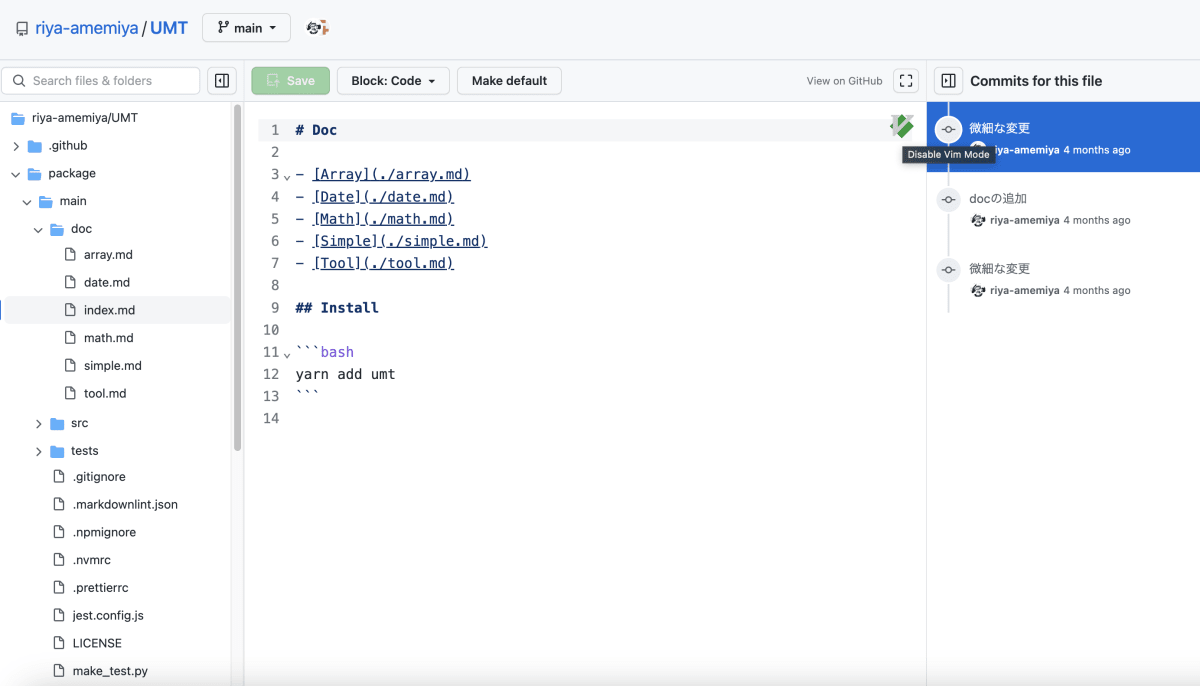Click the search magnifier icon in the file search
Viewport: 1200px width, 686px height.
pos(19,81)
